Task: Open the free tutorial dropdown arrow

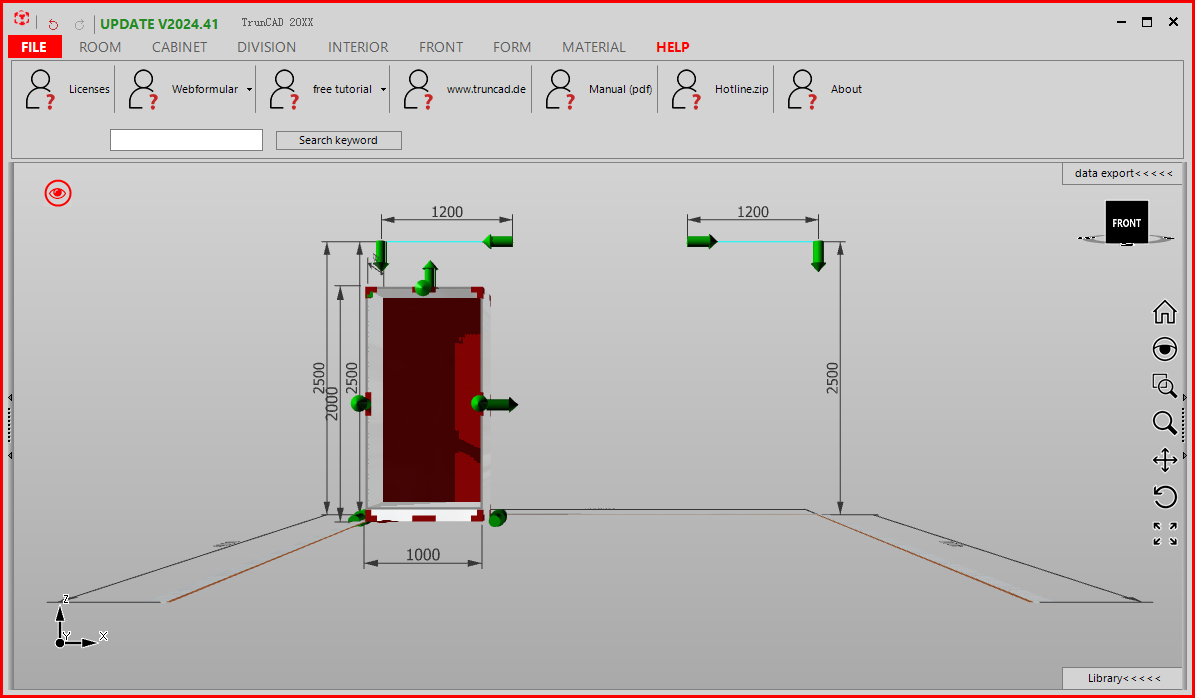Action: click(383, 90)
